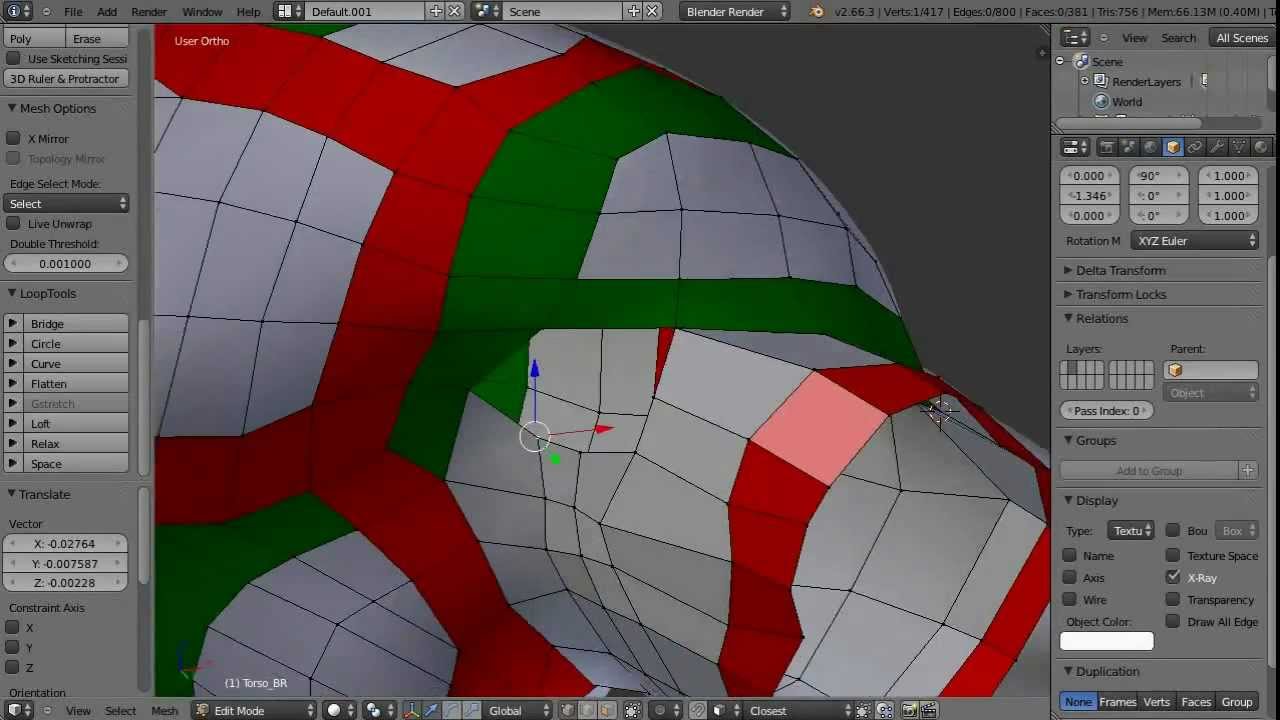Image resolution: width=1280 pixels, height=720 pixels.
Task: Enable the Name display checkbox
Action: (1070, 555)
